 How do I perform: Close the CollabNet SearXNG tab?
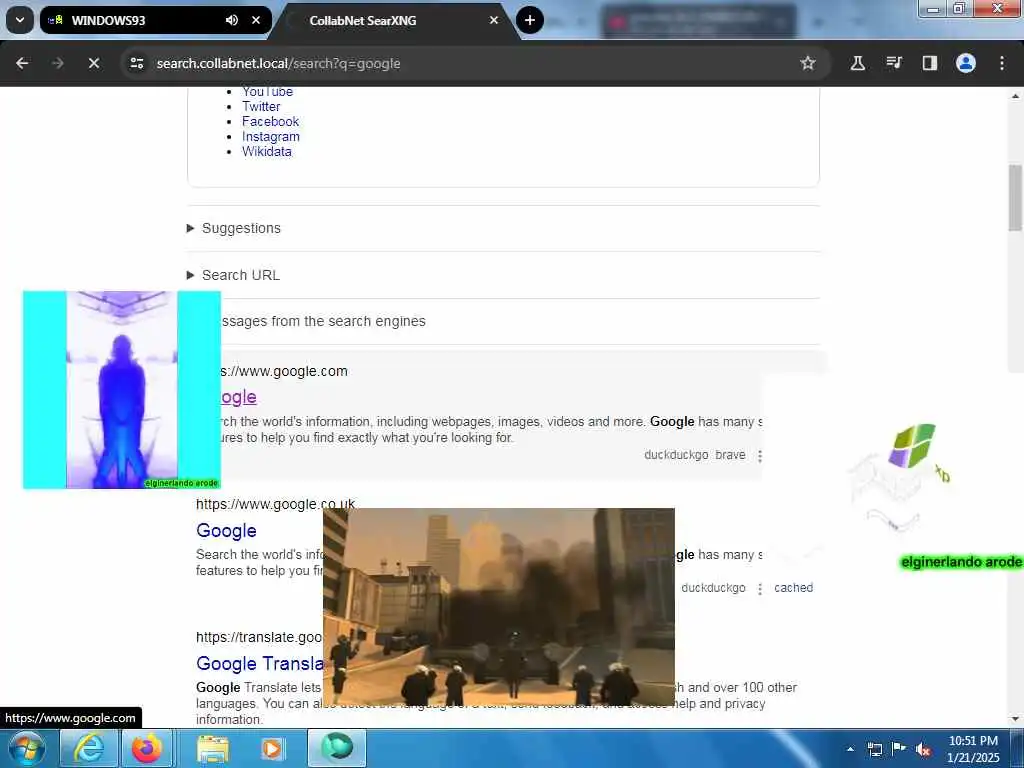point(494,20)
